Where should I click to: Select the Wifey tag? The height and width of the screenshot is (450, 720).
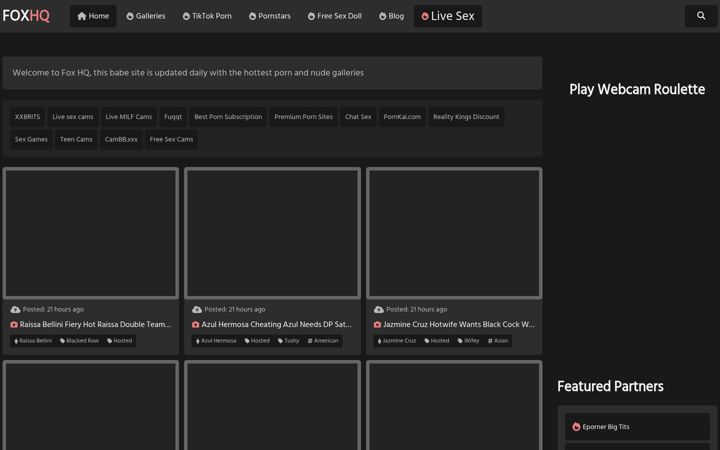(x=468, y=341)
